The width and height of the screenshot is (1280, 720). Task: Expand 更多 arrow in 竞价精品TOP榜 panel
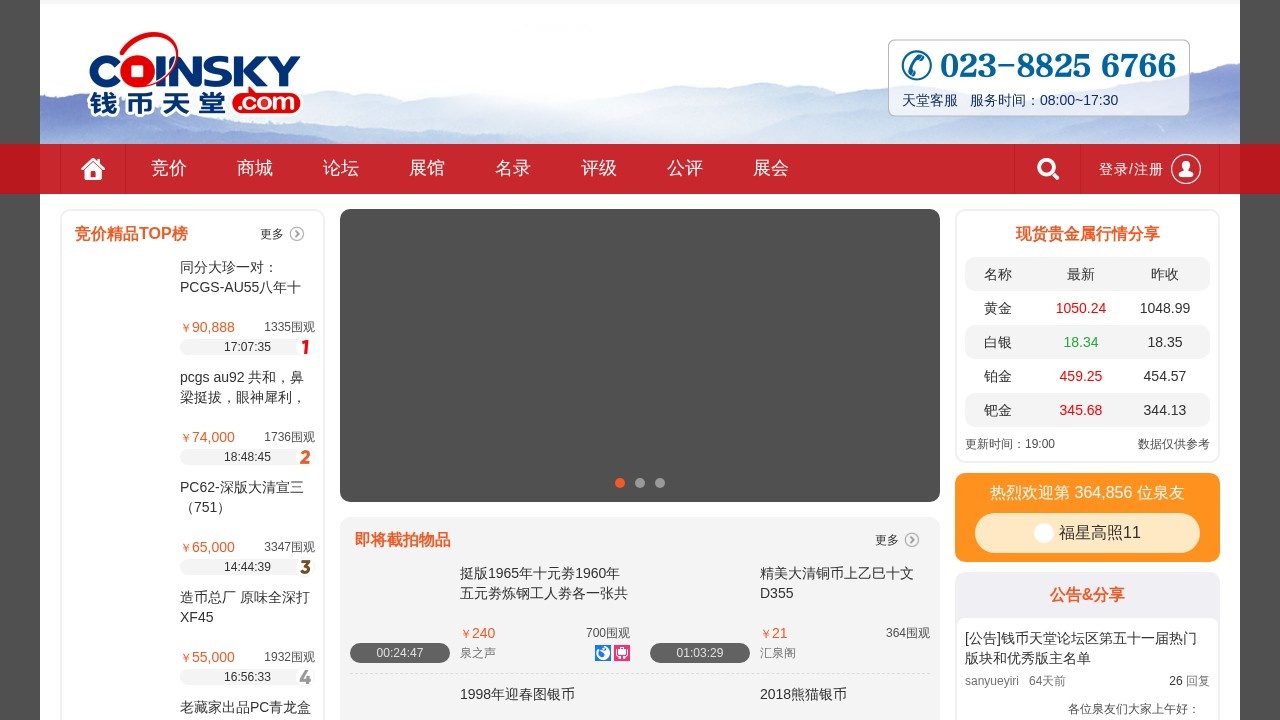[x=297, y=234]
